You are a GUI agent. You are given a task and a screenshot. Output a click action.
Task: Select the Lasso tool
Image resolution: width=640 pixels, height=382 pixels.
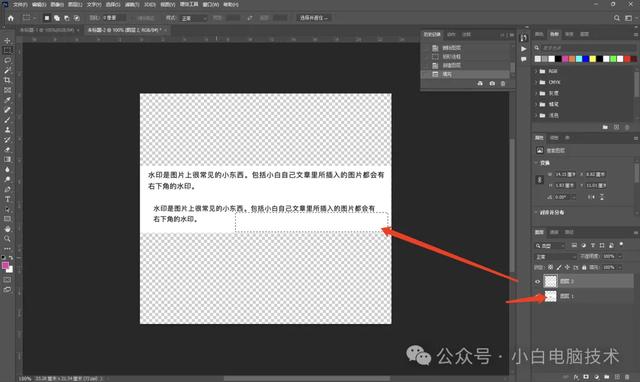(7, 60)
